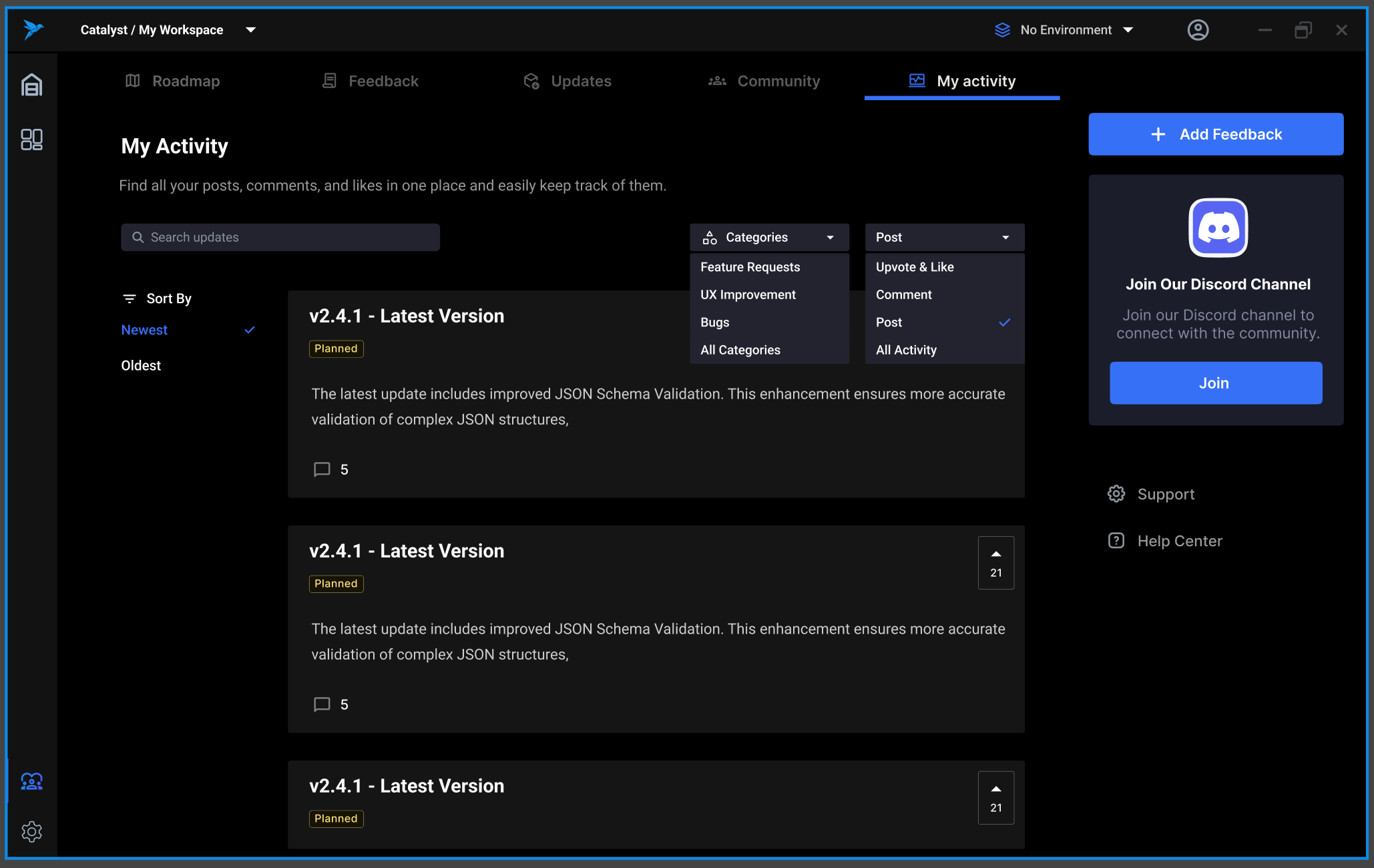Click the Settings gear icon

coord(32,830)
